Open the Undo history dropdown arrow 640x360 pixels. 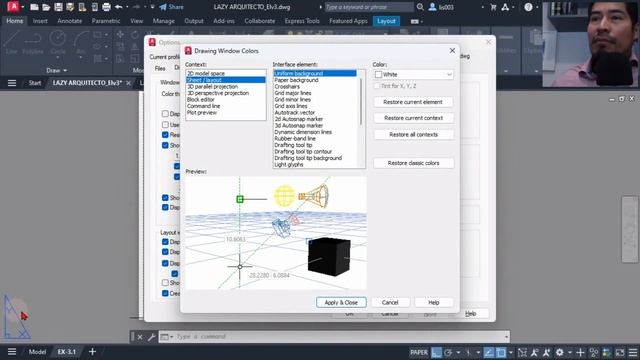pyautogui.click(x=127, y=7)
